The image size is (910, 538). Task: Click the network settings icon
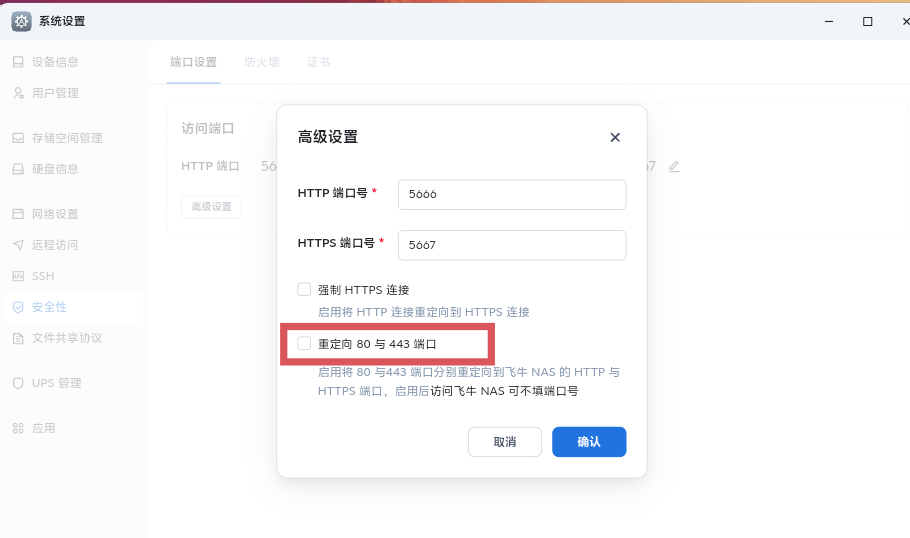tap(17, 214)
